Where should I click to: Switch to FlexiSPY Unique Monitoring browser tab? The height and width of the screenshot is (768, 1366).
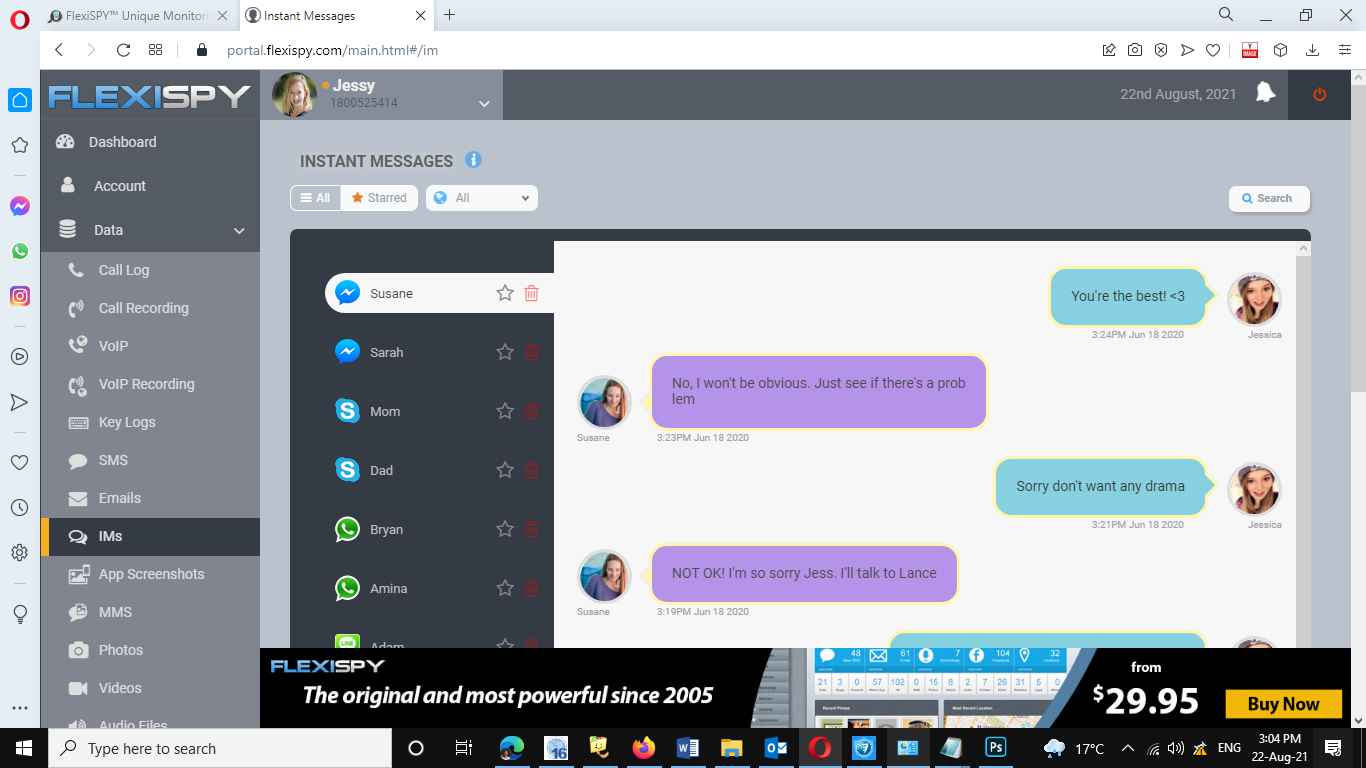click(x=138, y=16)
